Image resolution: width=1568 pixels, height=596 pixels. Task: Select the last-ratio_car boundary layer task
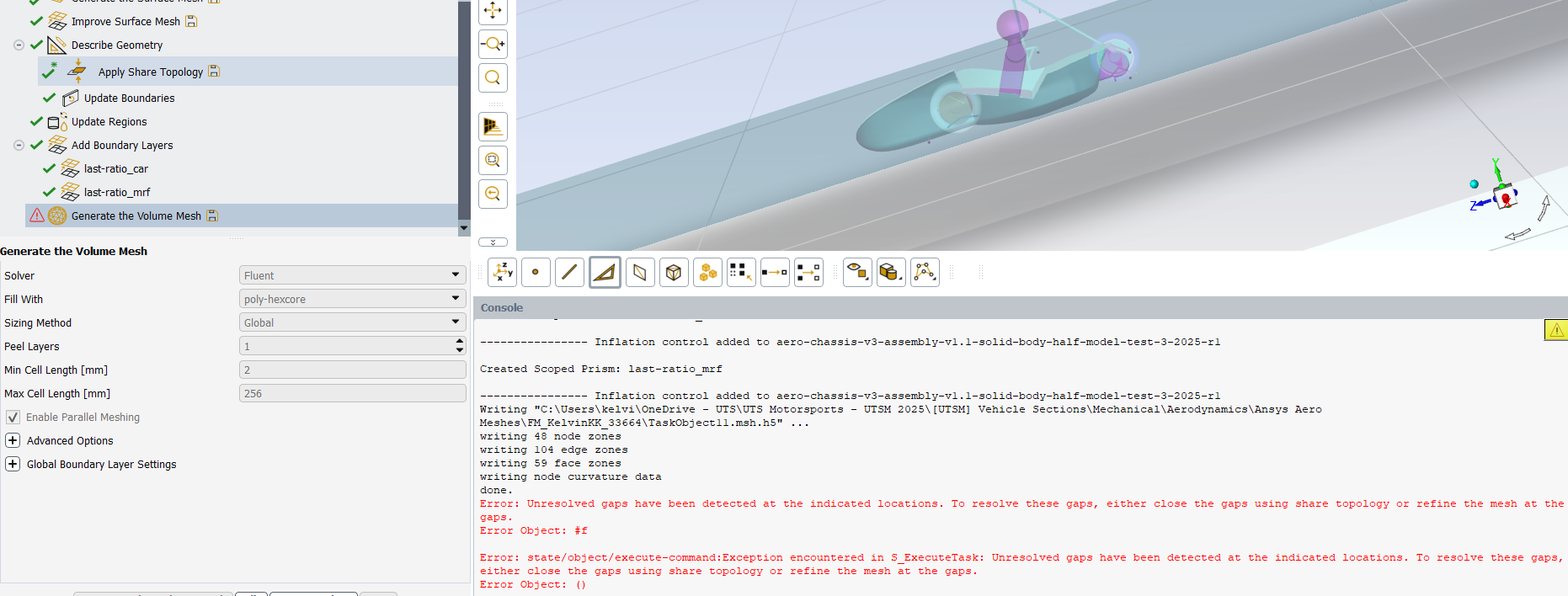click(x=115, y=169)
